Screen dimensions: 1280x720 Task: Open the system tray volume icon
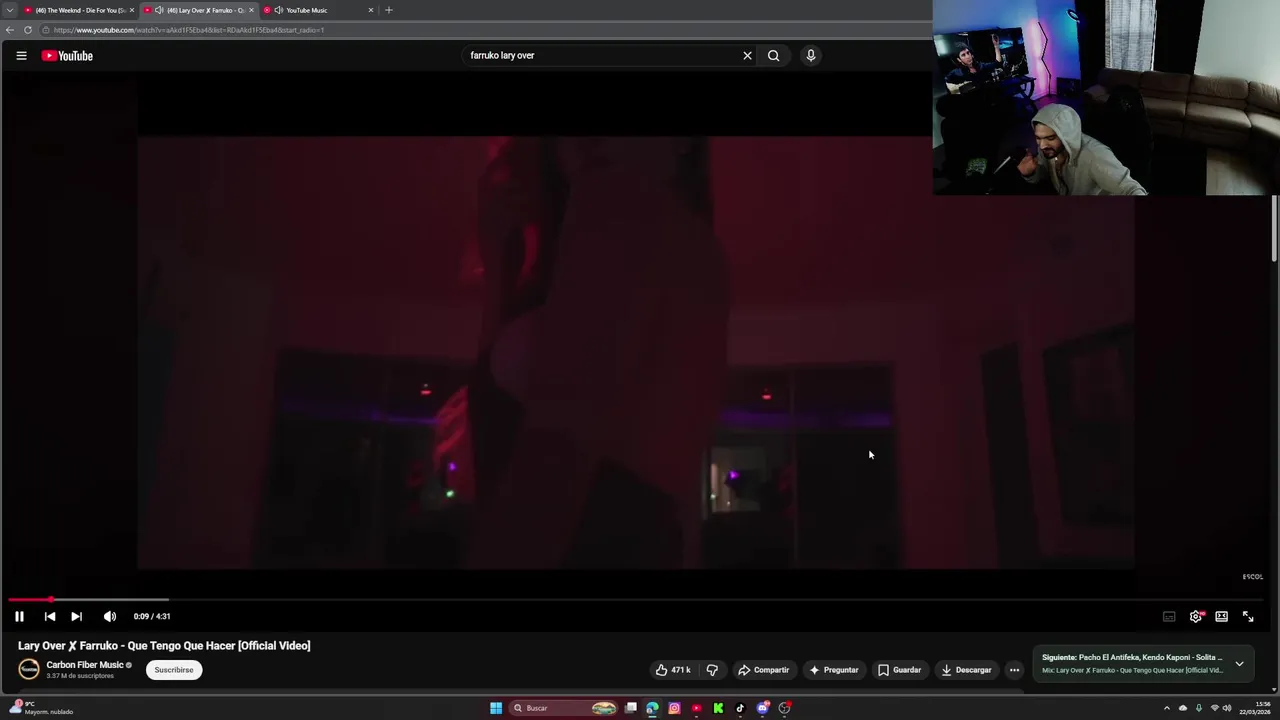1227,708
